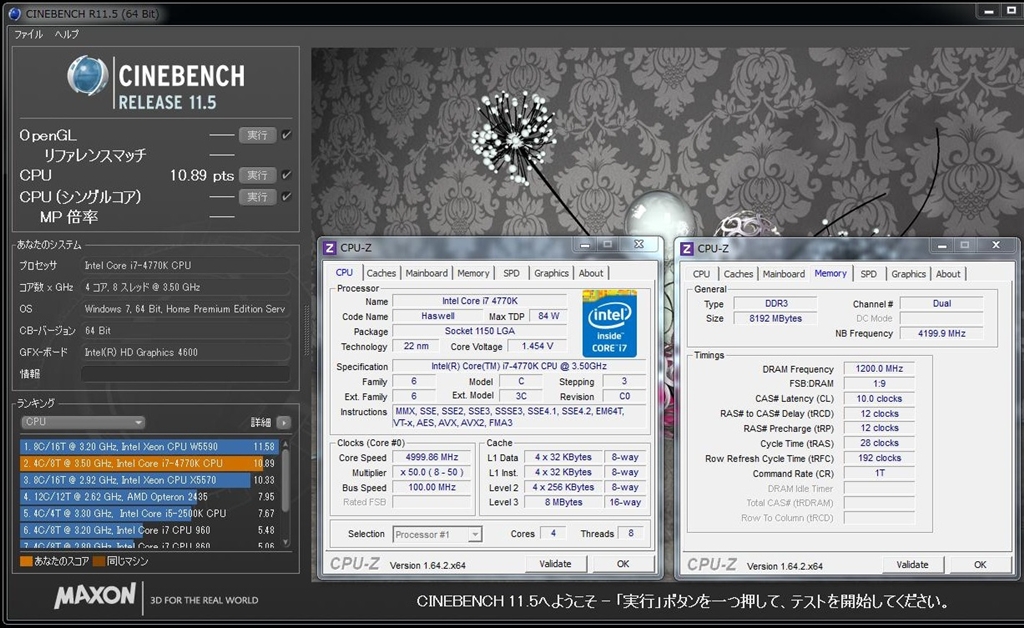Click the Intel Core i7 badge
The height and width of the screenshot is (628, 1024).
coord(609,323)
